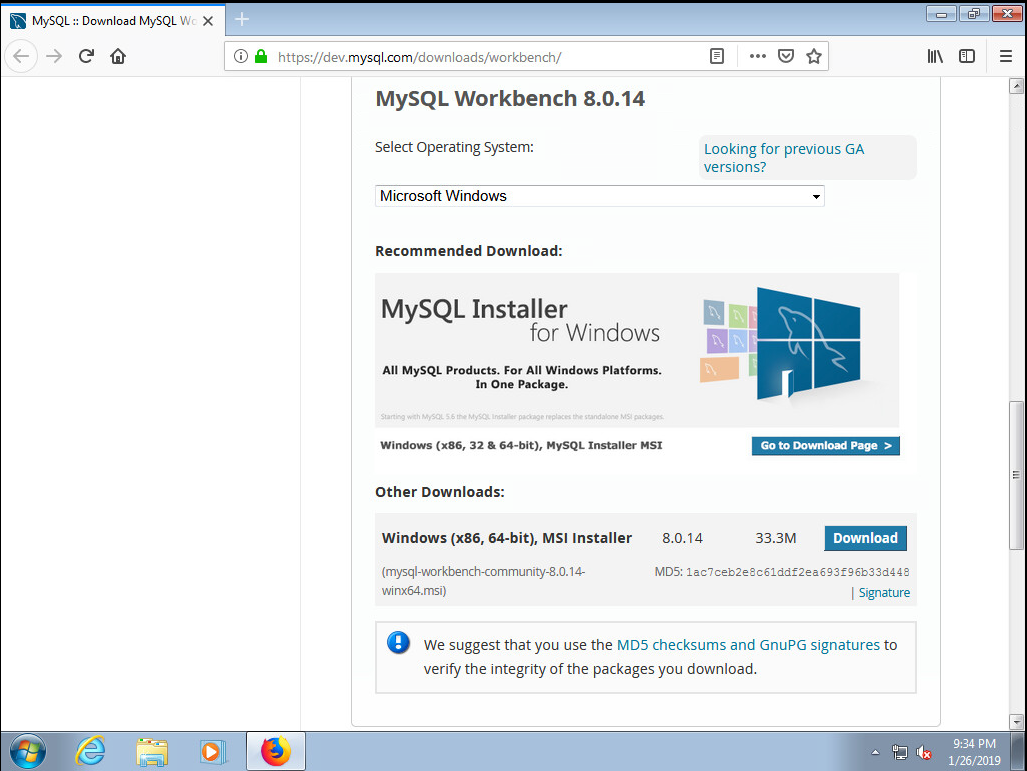Close the MySQL download tab
This screenshot has width=1027, height=771.
point(208,21)
